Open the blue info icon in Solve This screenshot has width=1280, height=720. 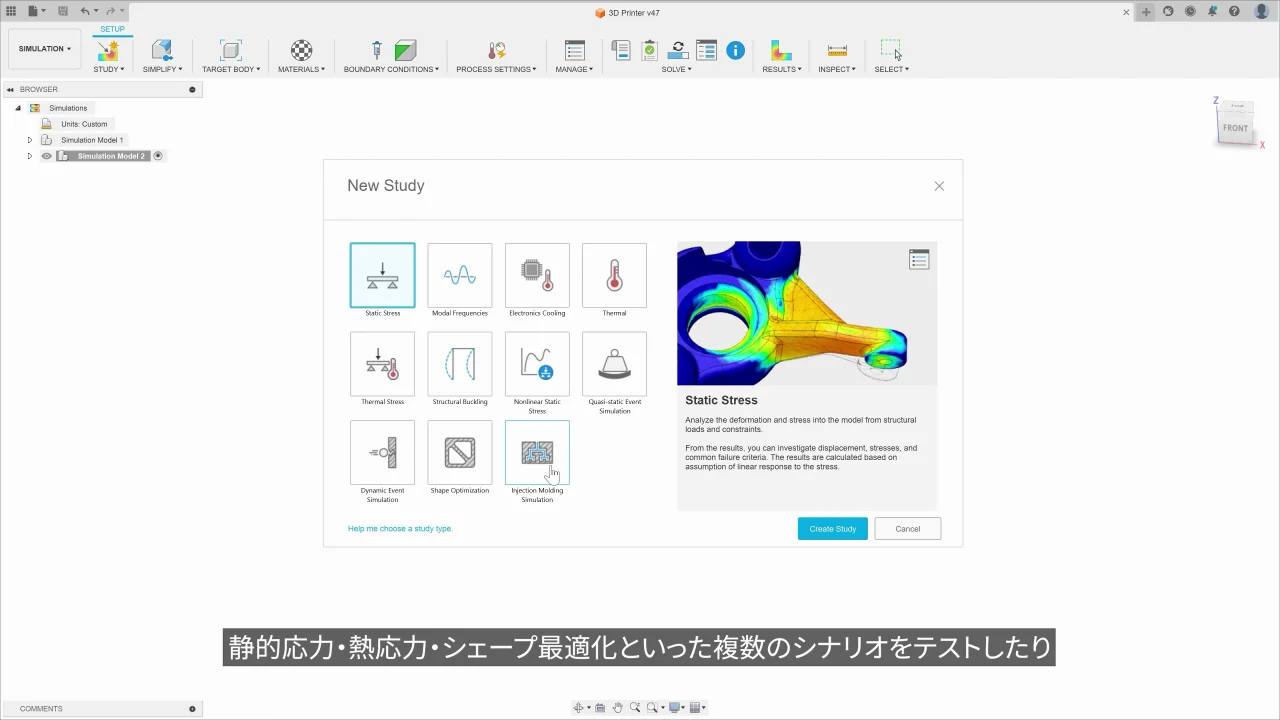[736, 50]
